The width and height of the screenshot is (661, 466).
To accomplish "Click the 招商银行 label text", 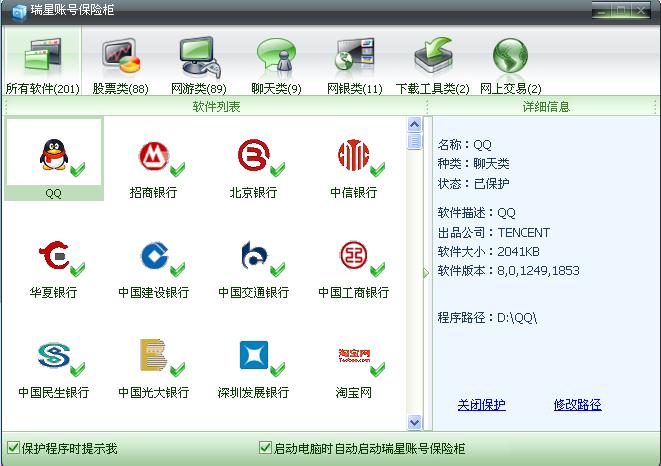I will tap(153, 192).
